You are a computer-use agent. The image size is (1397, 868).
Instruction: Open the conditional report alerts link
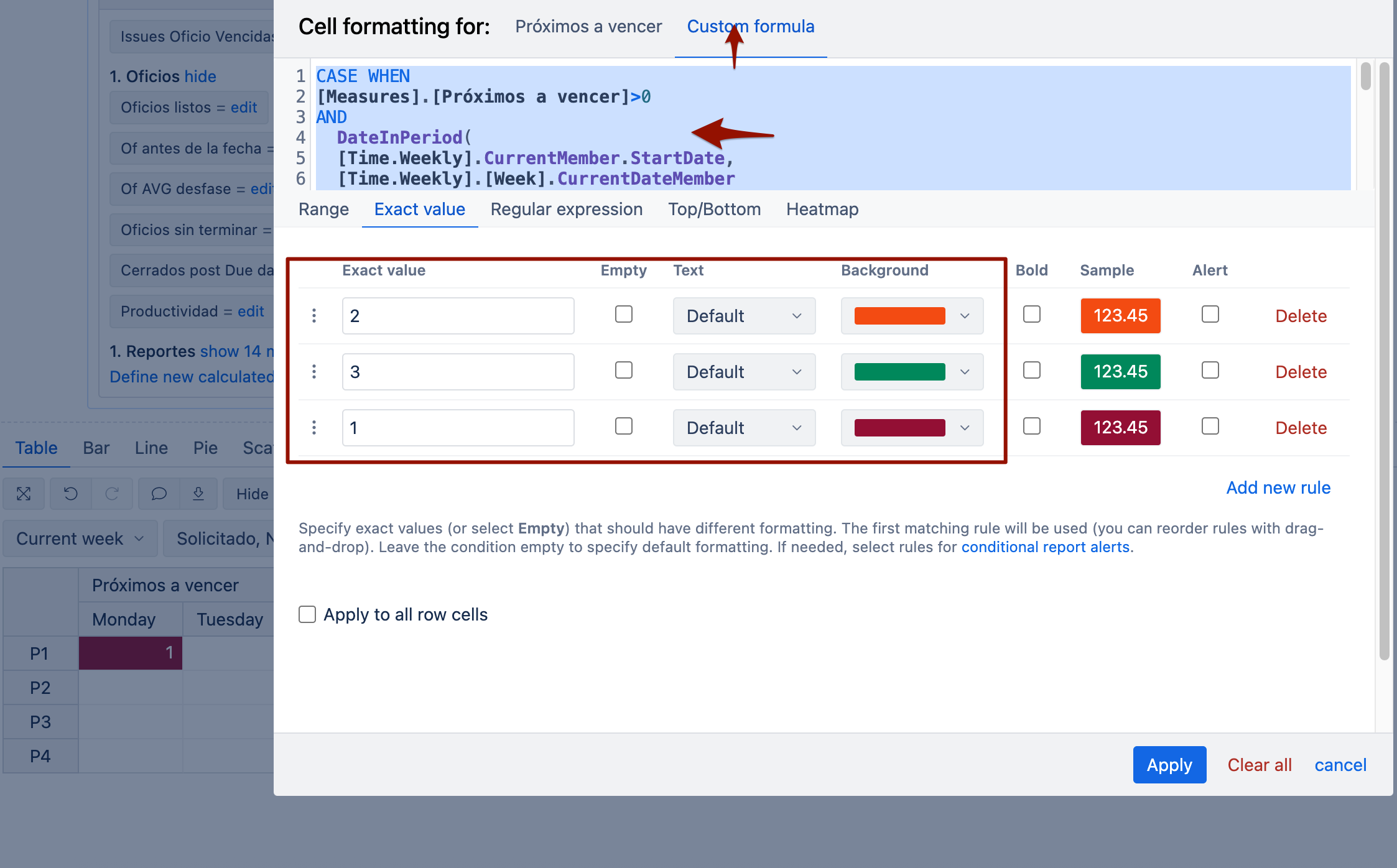pos(1046,547)
